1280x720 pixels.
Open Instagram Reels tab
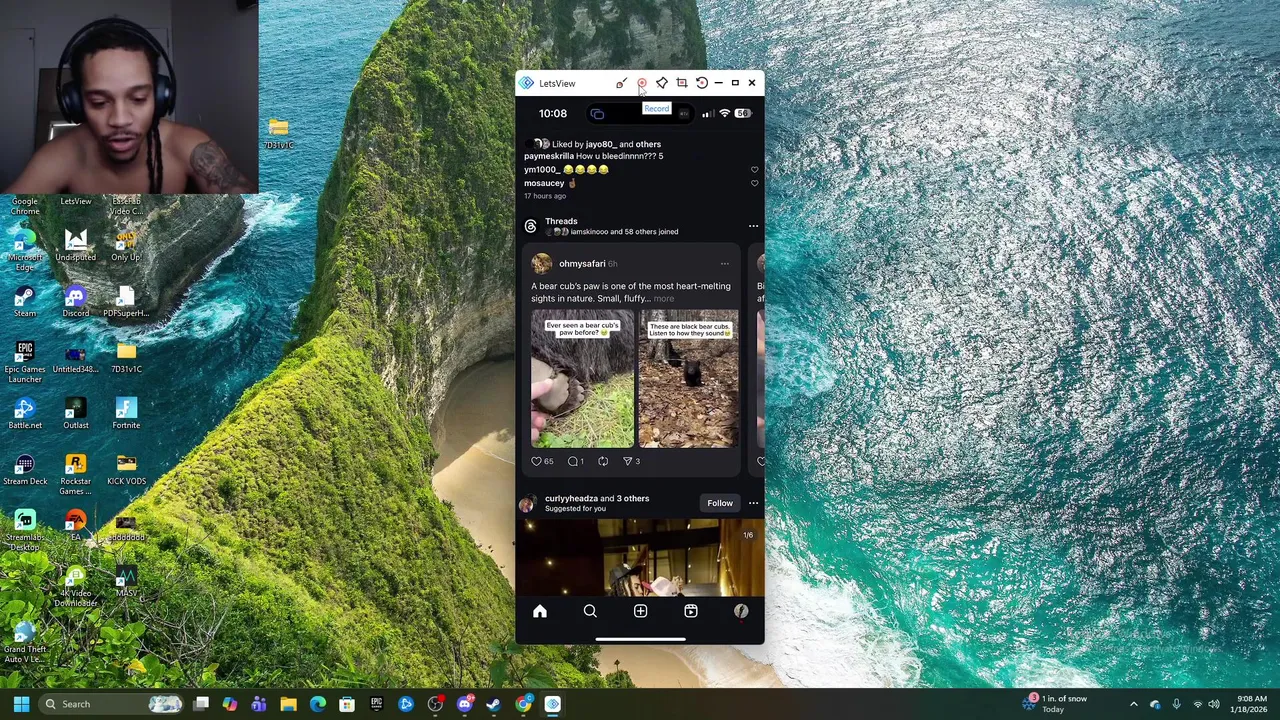pos(690,611)
